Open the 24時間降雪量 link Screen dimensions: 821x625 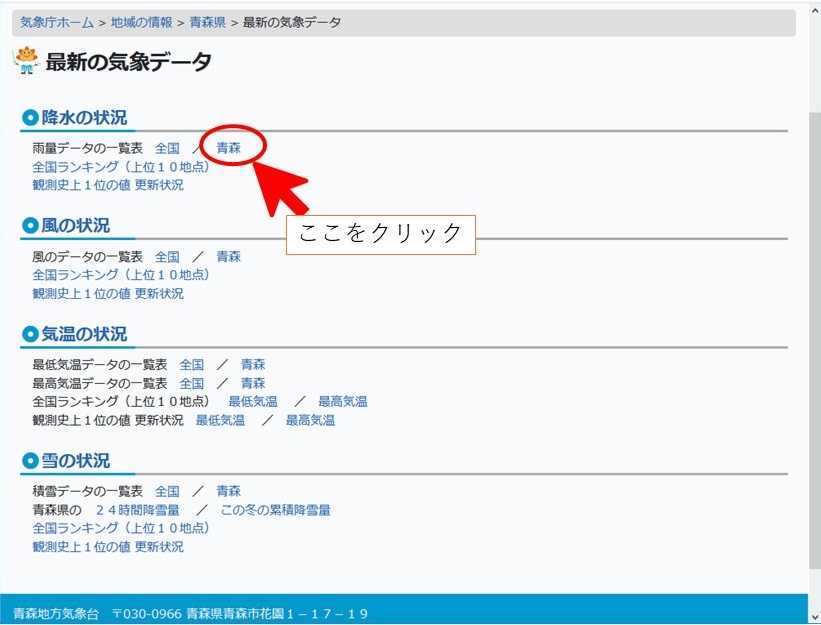tap(138, 510)
